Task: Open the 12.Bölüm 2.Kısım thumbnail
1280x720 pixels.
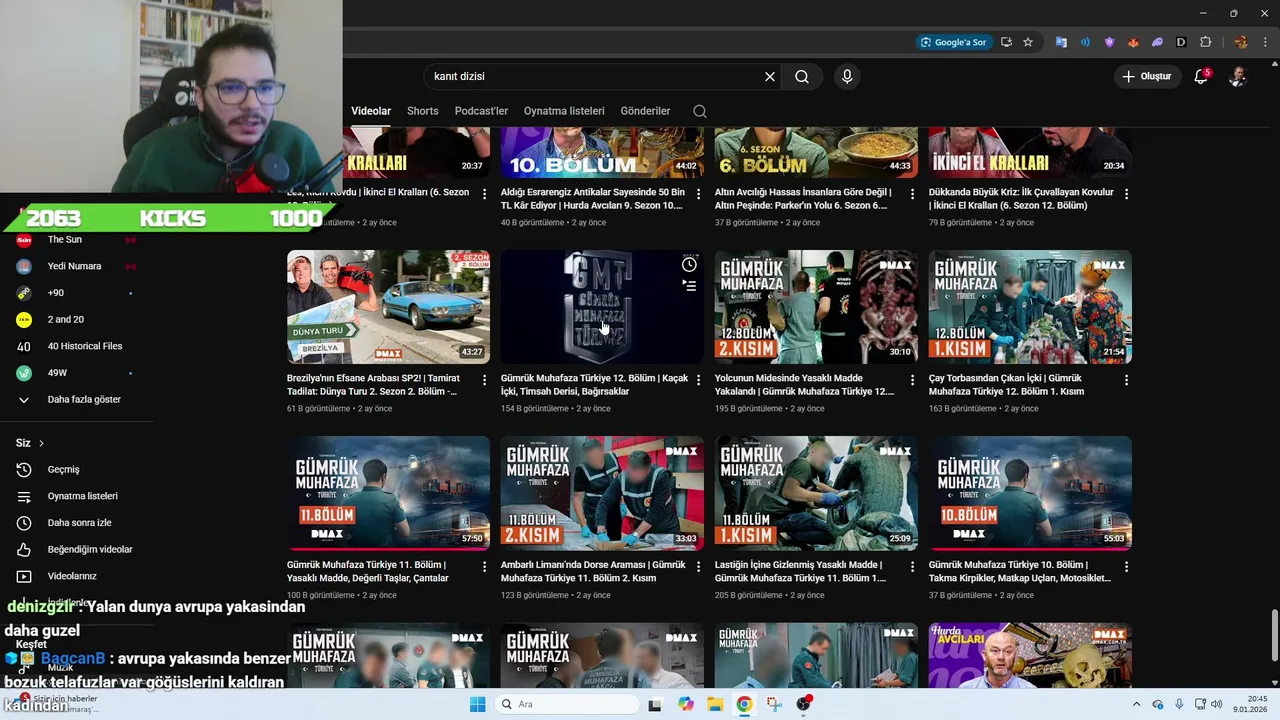Action: (816, 307)
